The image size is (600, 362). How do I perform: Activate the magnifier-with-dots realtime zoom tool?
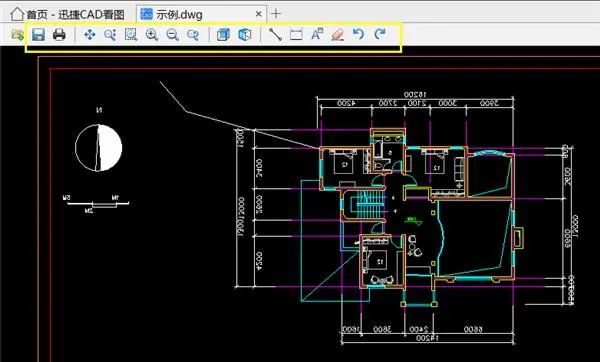[x=110, y=35]
